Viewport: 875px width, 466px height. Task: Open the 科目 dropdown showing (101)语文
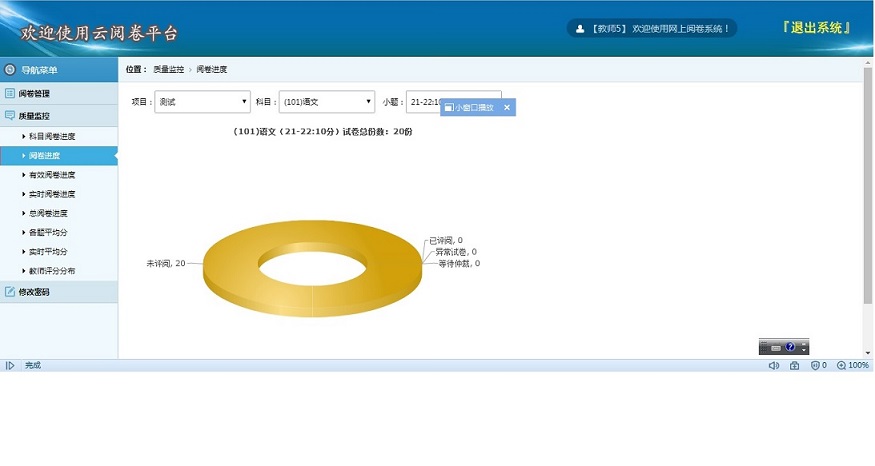tap(326, 102)
